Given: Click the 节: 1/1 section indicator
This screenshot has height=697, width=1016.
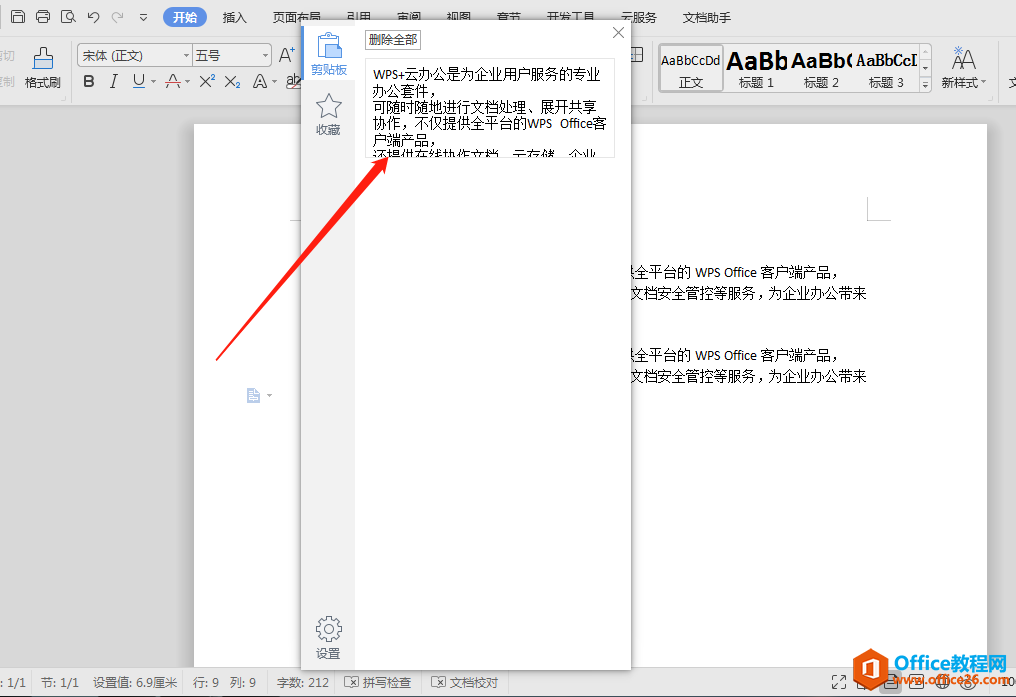Looking at the screenshot, I should pos(60,682).
